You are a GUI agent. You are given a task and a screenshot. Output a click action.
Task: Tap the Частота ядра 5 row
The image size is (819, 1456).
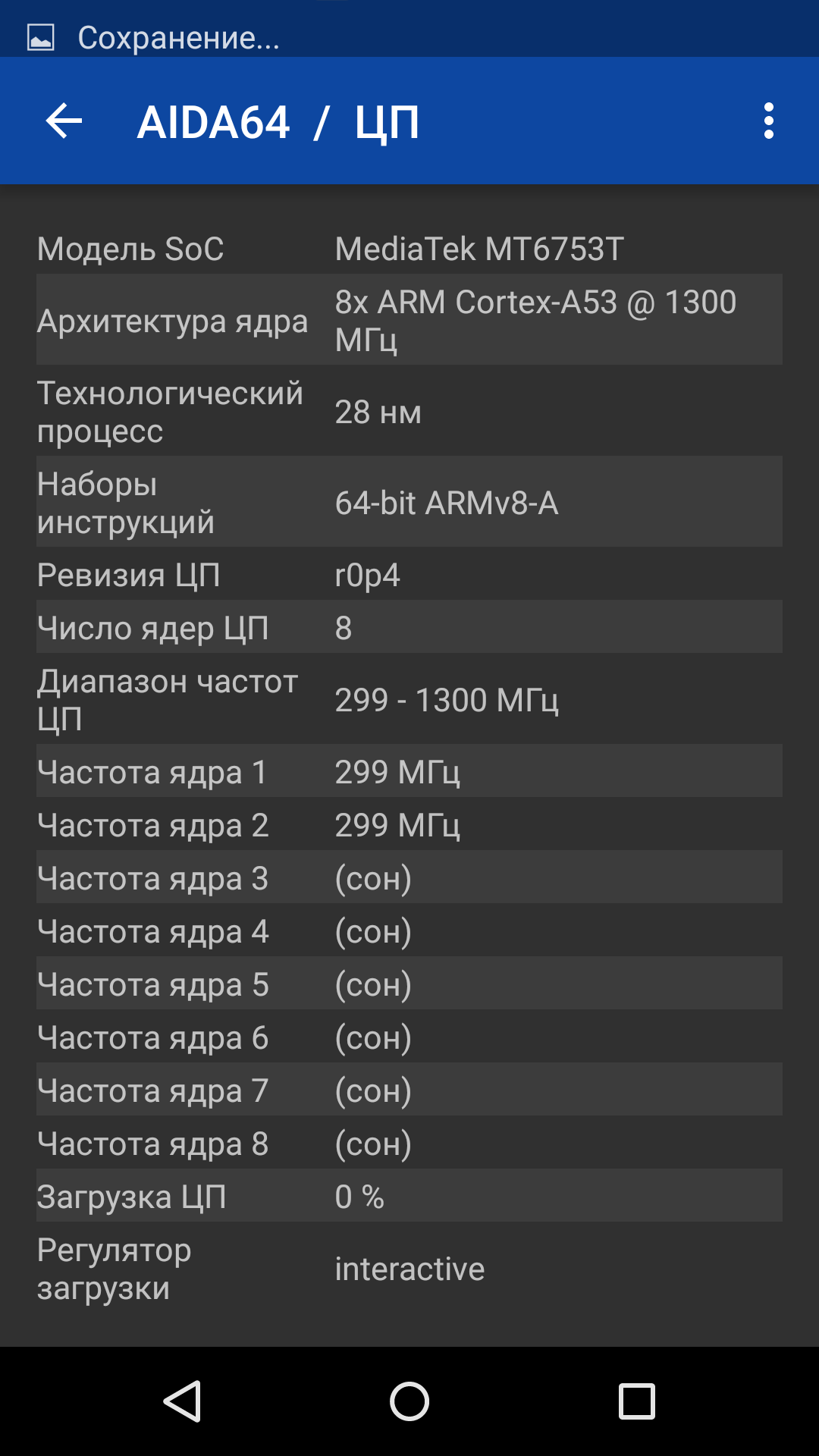[x=409, y=983]
